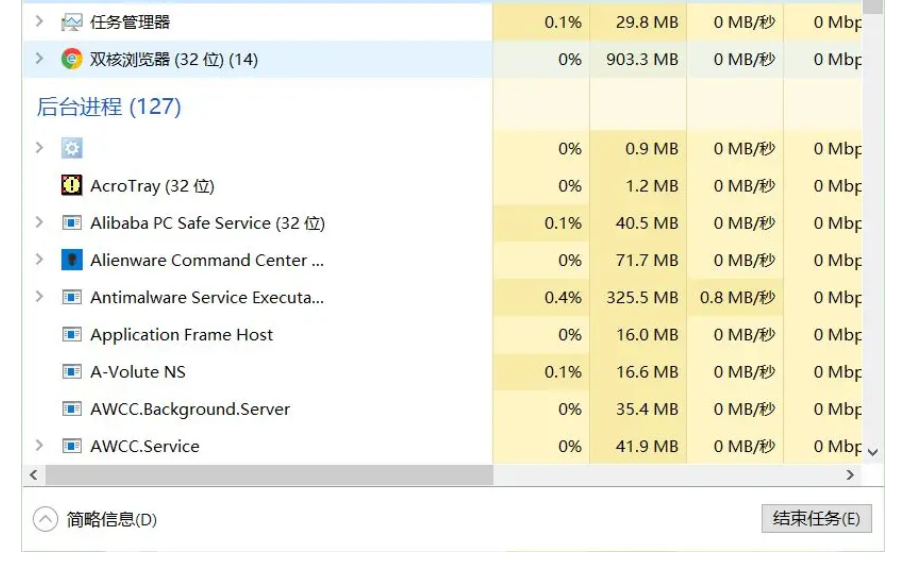Select the AWCC.Background.Server process

click(190, 409)
